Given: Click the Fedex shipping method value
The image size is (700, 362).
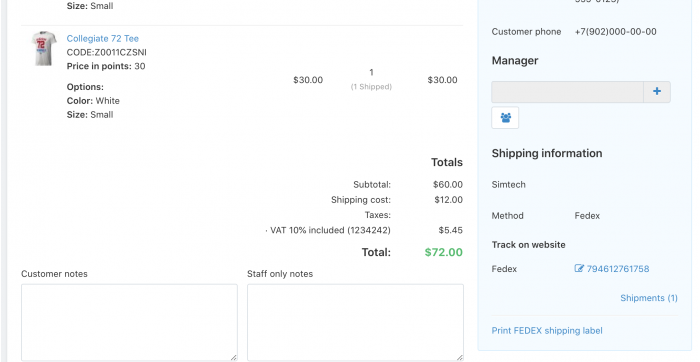Looking at the screenshot, I should [x=587, y=216].
